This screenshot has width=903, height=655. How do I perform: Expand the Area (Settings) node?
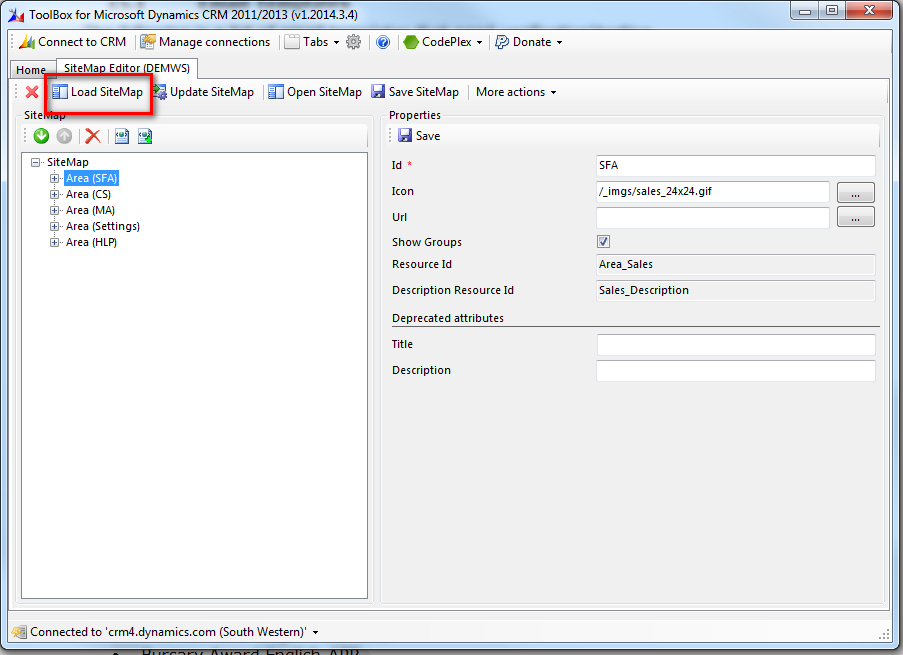click(54, 226)
